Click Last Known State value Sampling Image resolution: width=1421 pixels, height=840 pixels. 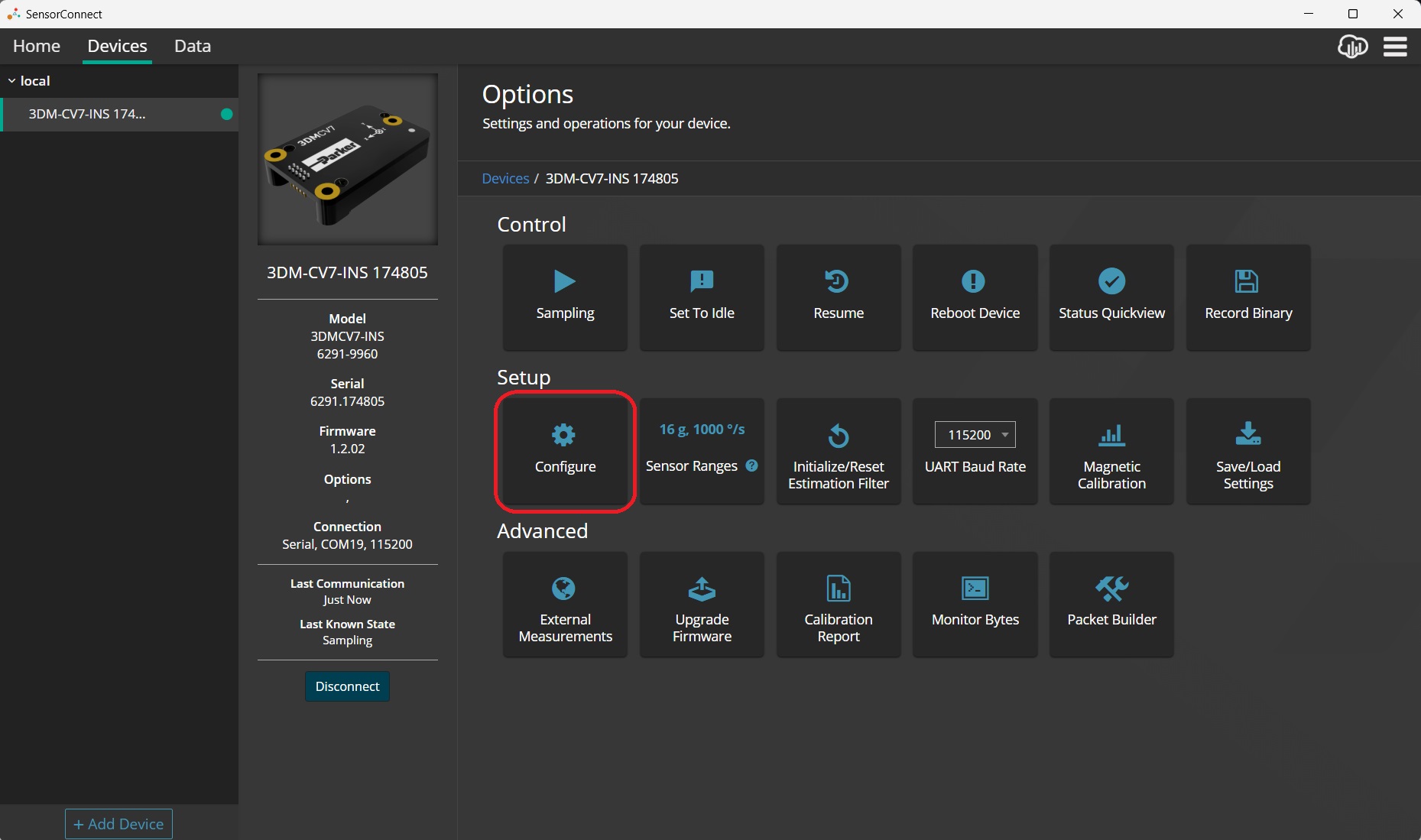click(347, 641)
